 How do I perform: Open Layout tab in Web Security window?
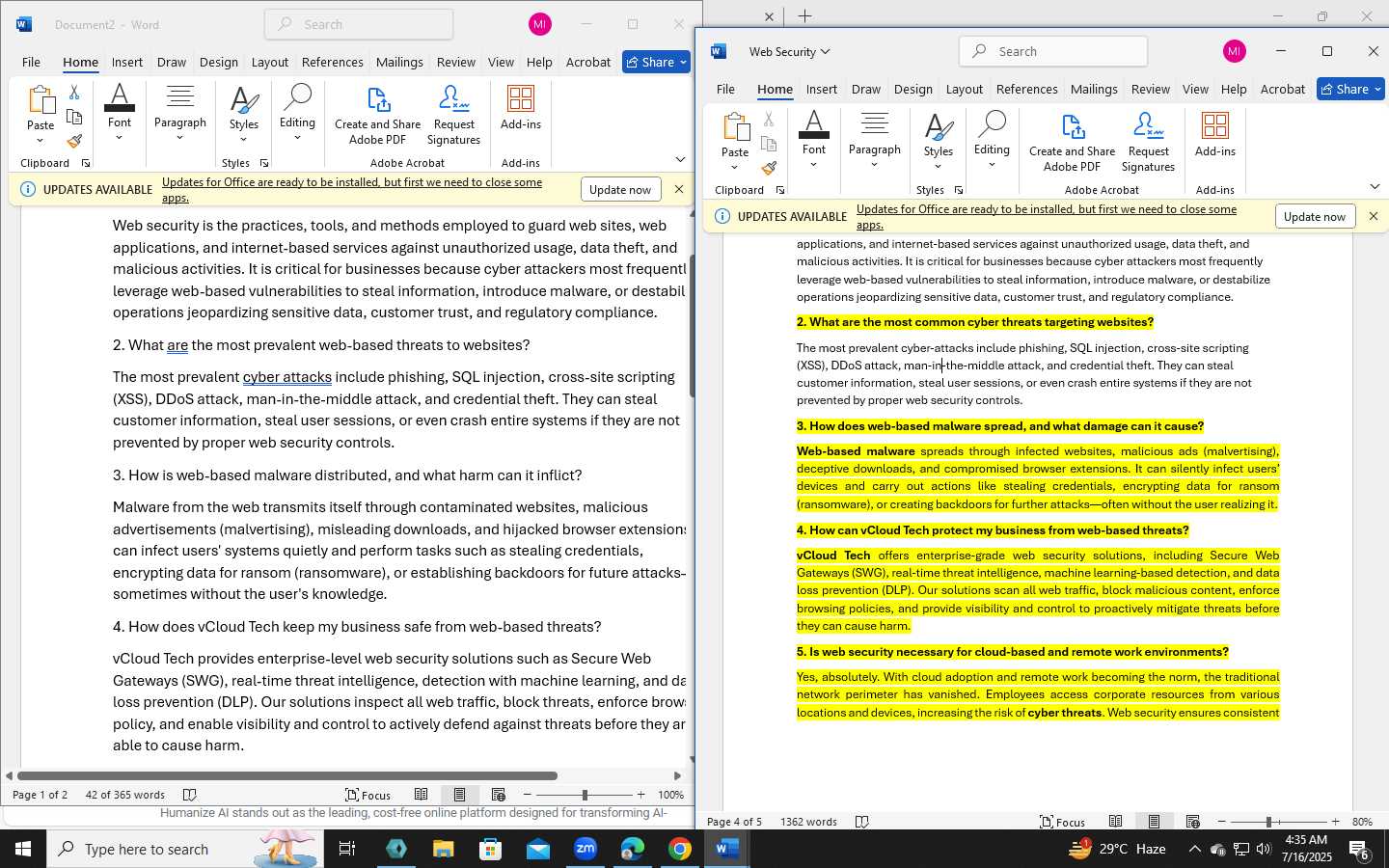(x=964, y=89)
